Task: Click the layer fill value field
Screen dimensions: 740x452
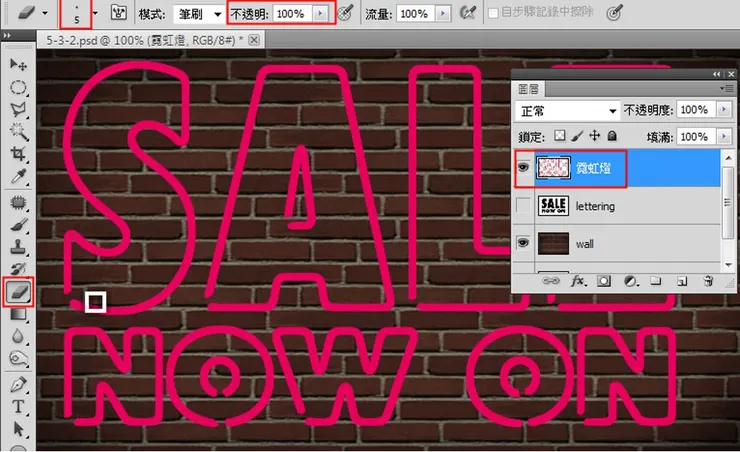Action: 697,137
